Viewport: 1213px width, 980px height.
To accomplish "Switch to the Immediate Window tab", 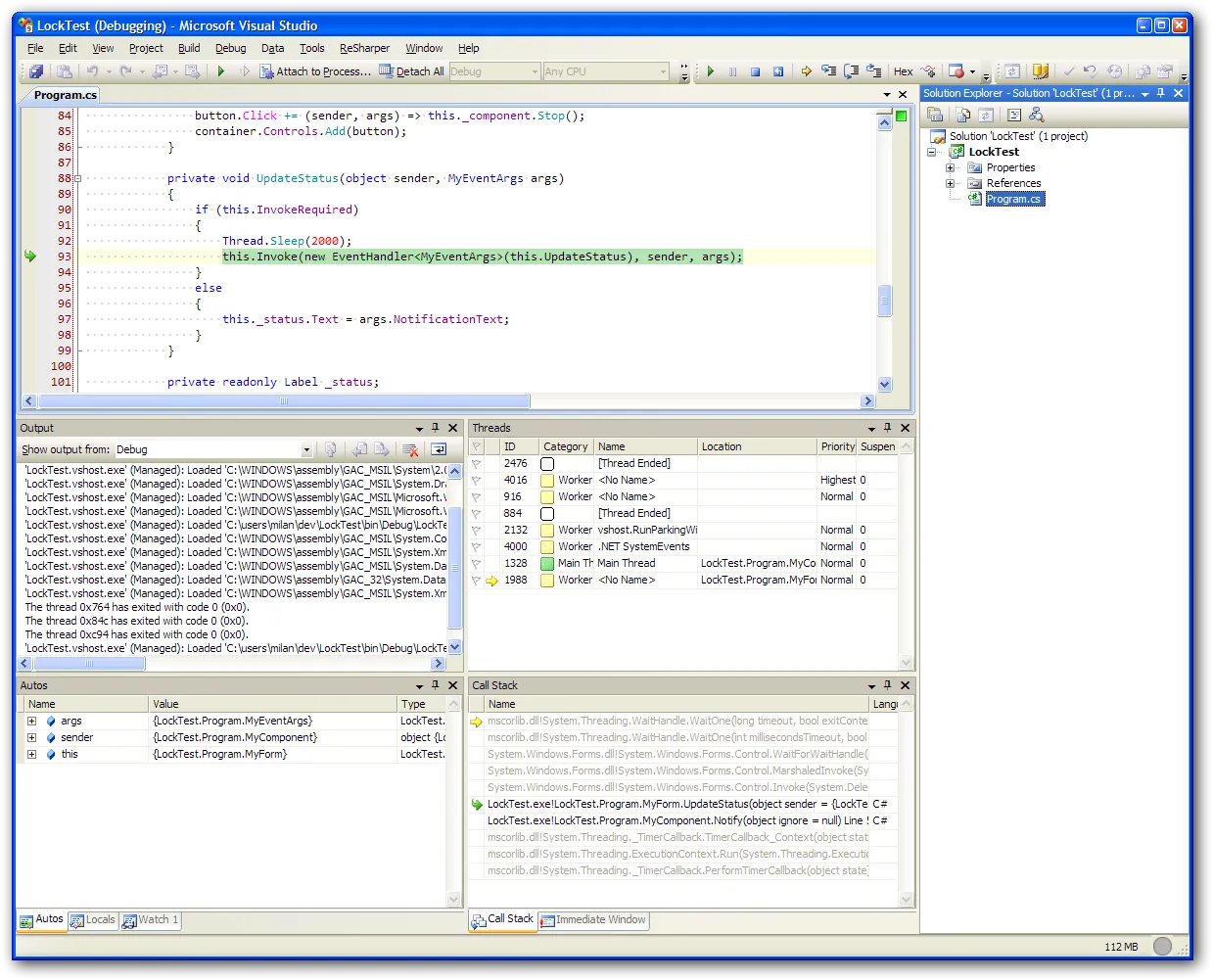I will click(x=593, y=920).
